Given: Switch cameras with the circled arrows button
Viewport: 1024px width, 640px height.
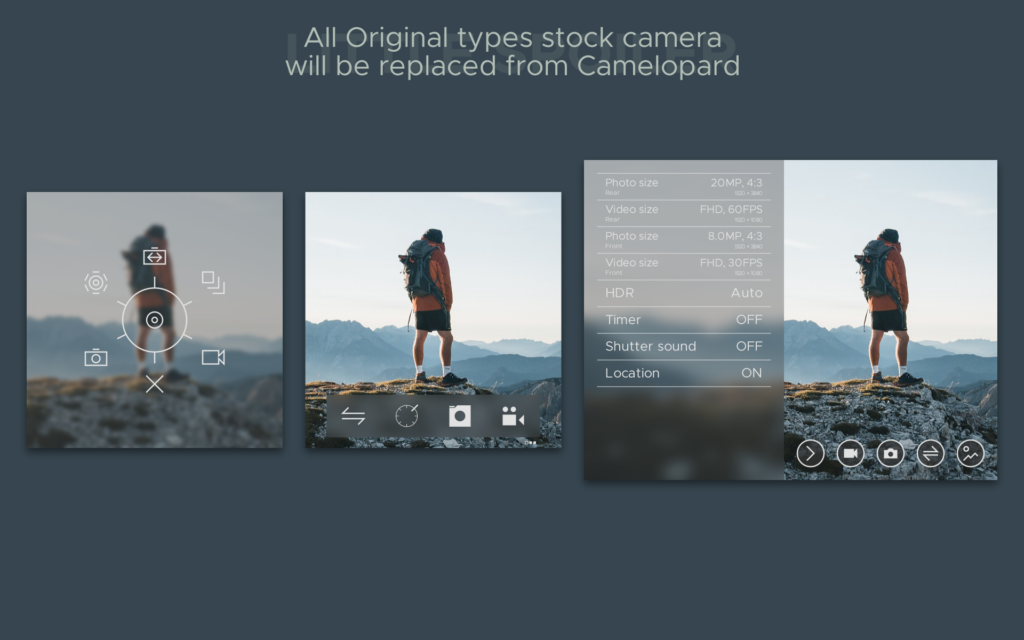Looking at the screenshot, I should (930, 453).
